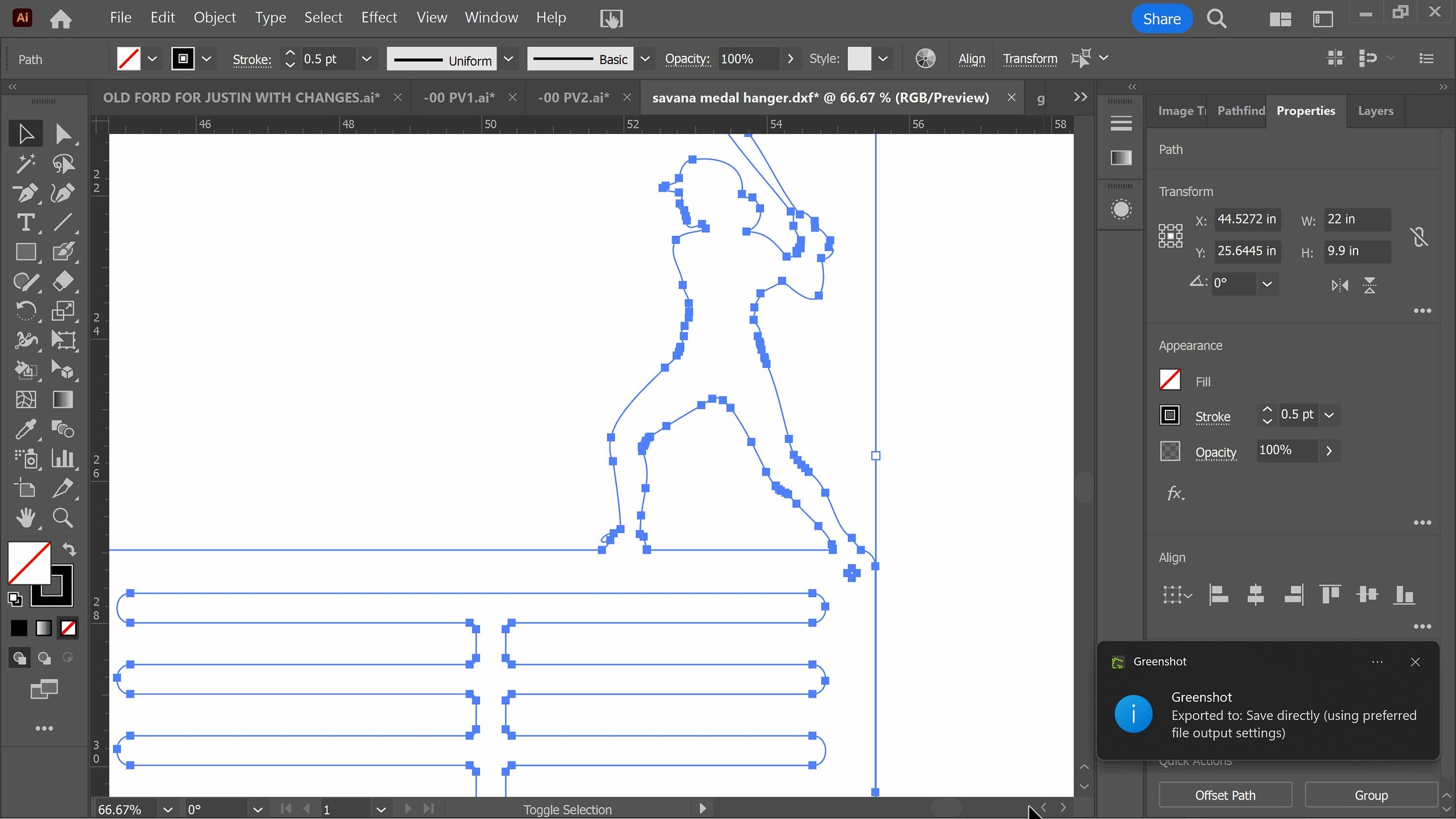Select the Mesh tool
This screenshot has height=819, width=1456.
tap(26, 399)
